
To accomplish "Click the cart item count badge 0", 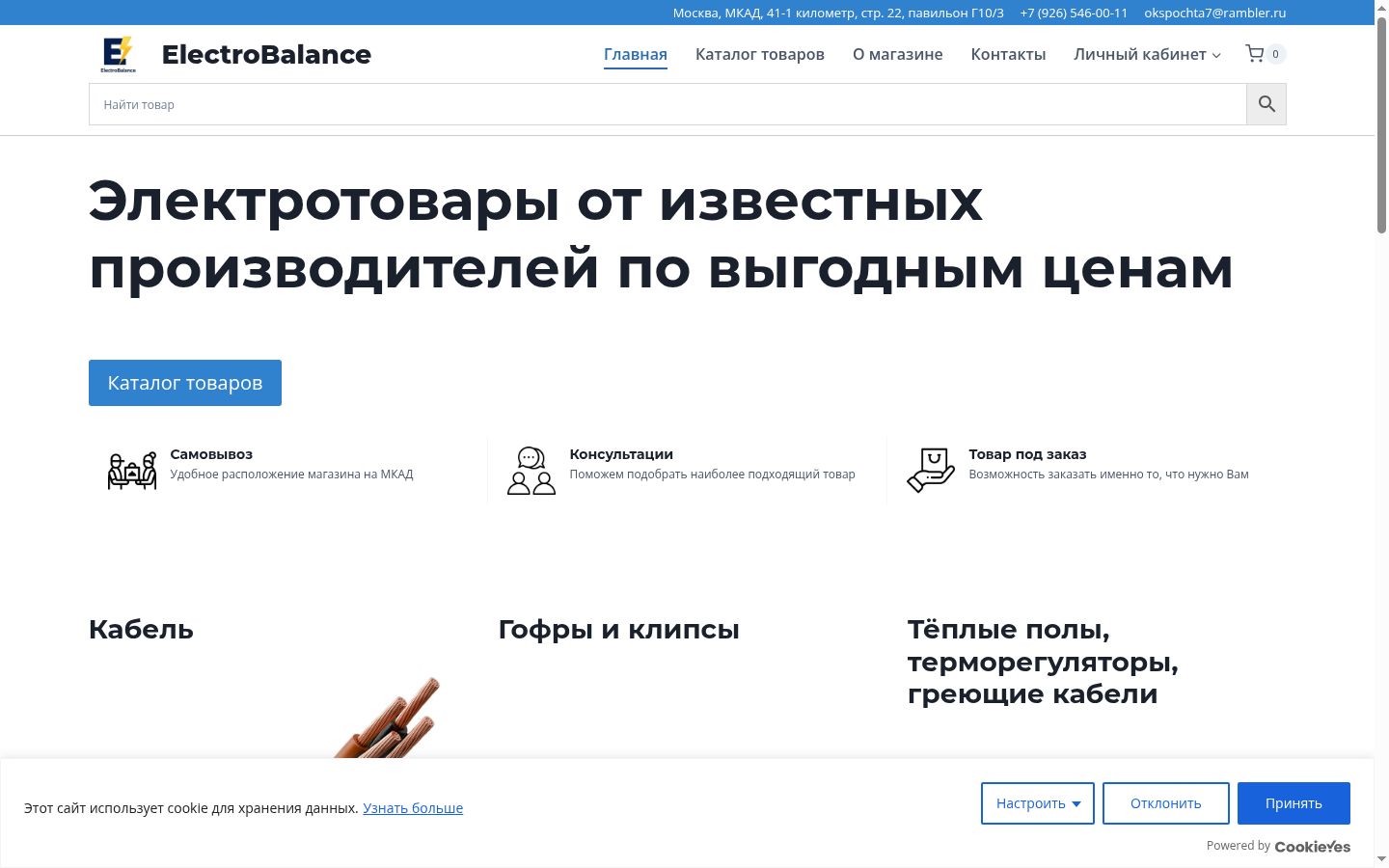I will pos(1275,54).
